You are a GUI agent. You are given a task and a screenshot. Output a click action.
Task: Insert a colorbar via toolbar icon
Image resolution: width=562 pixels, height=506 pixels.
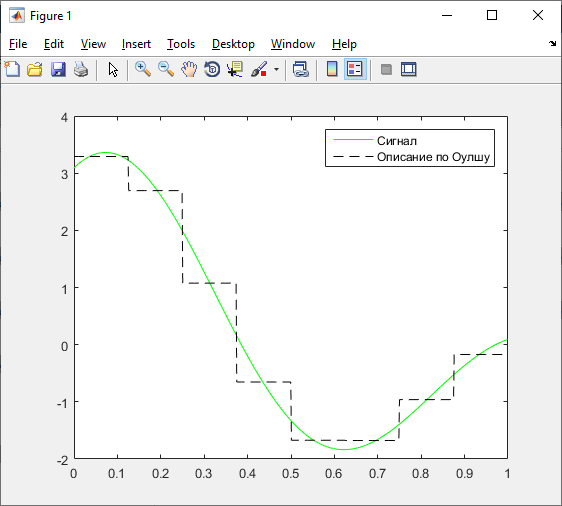[332, 69]
